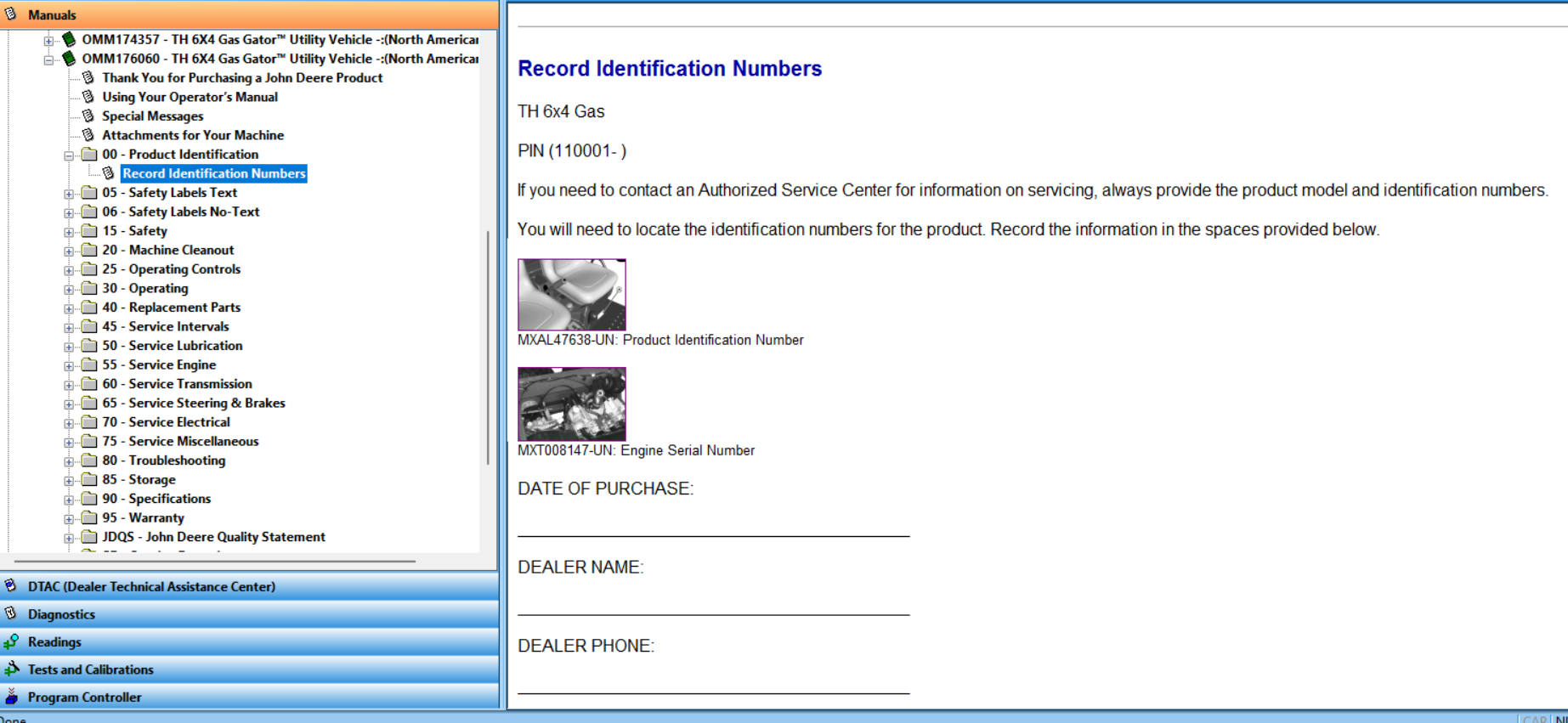The height and width of the screenshot is (723, 1568).
Task: Expand the 06 - Safety Labels No-Text folder
Action: coord(69,213)
